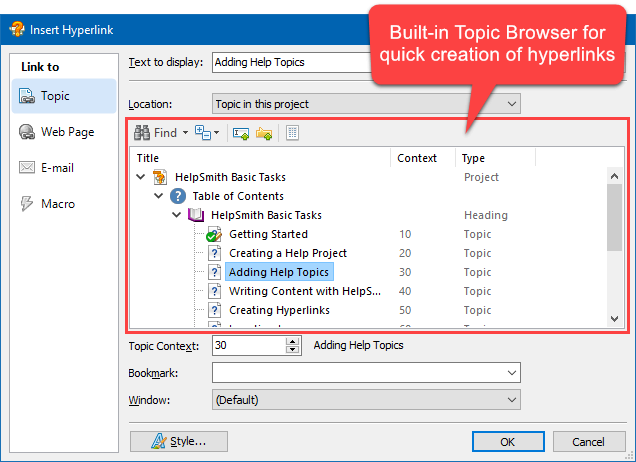Image resolution: width=636 pixels, height=462 pixels.
Task: Click the Style... button
Action: (x=179, y=441)
